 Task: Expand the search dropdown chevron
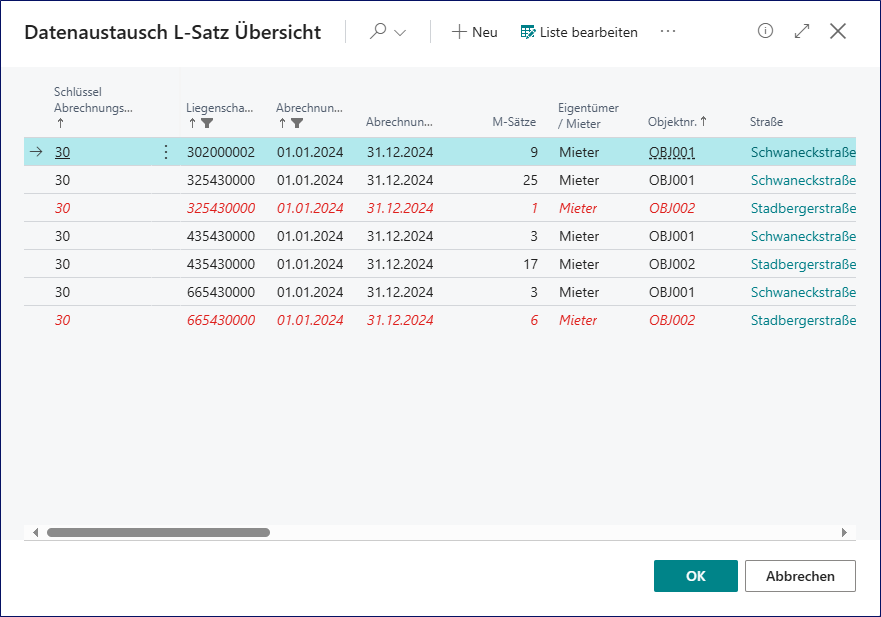pyautogui.click(x=400, y=32)
